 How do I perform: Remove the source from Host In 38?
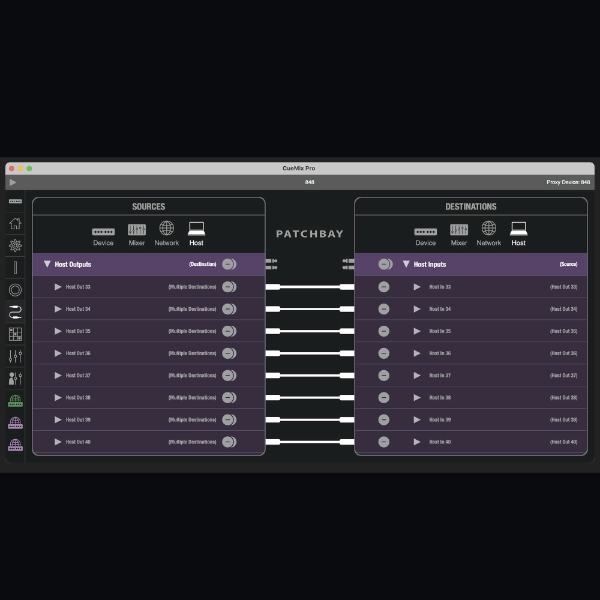click(x=384, y=398)
